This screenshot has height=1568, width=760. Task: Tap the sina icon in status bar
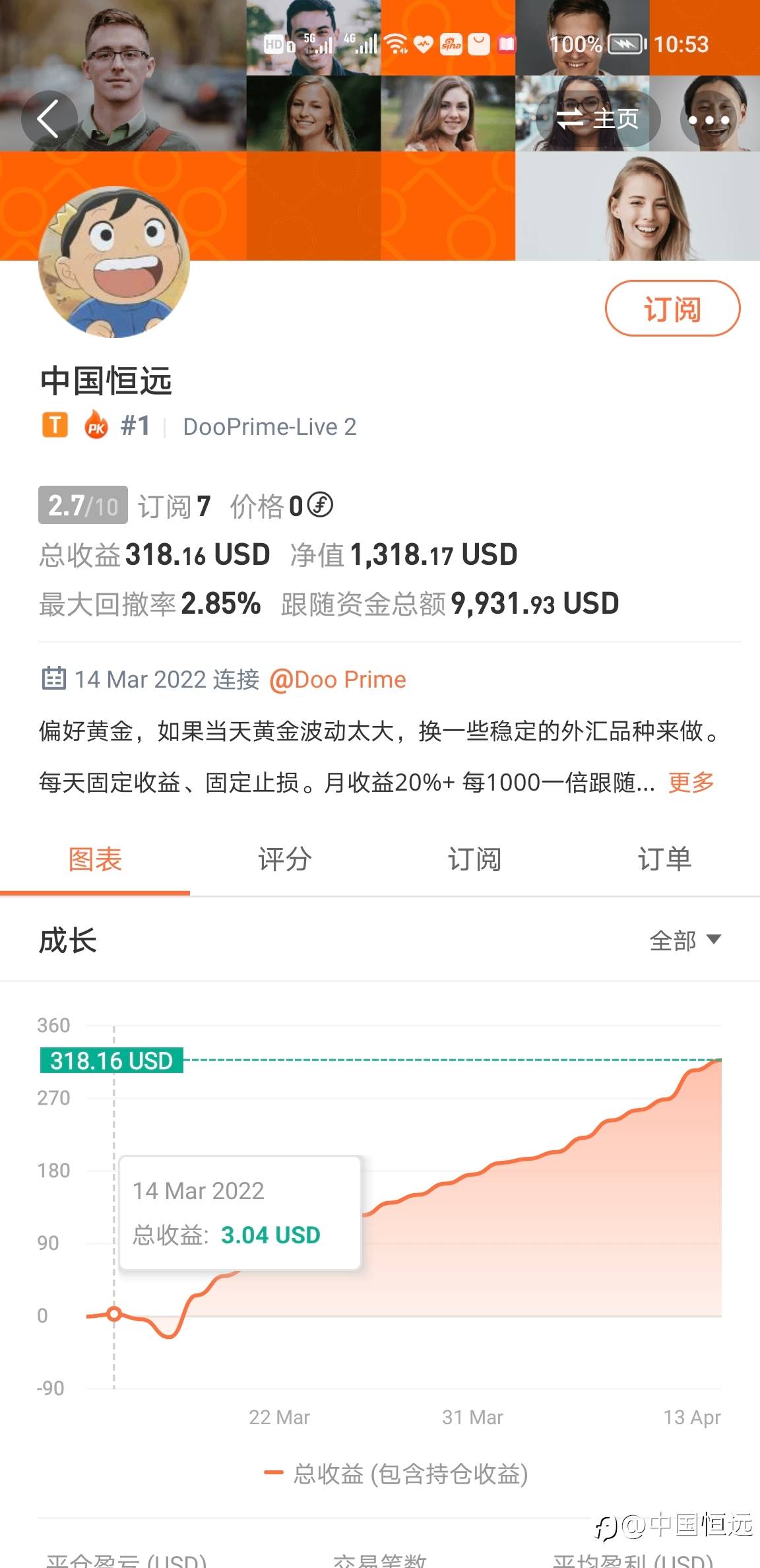(x=451, y=44)
